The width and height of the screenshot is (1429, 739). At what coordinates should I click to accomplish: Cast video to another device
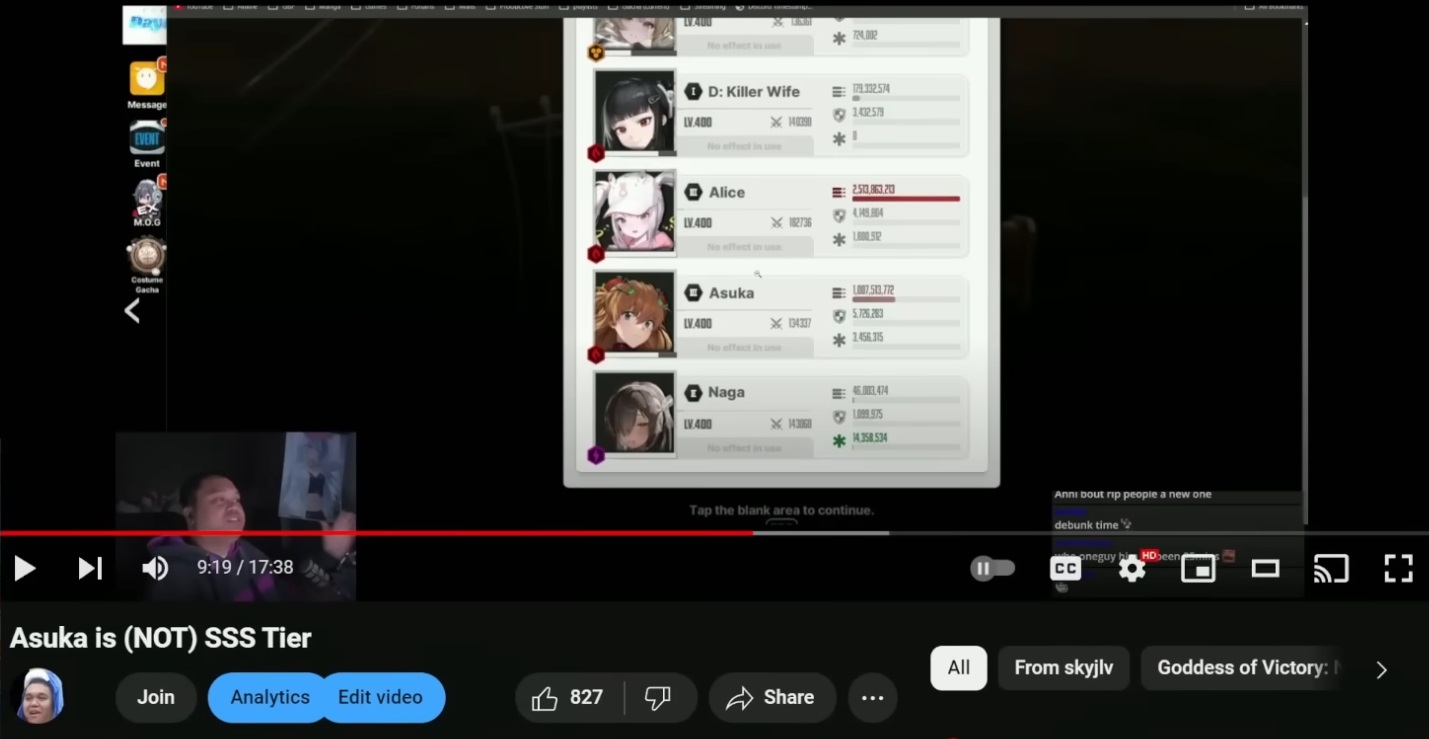click(1331, 568)
